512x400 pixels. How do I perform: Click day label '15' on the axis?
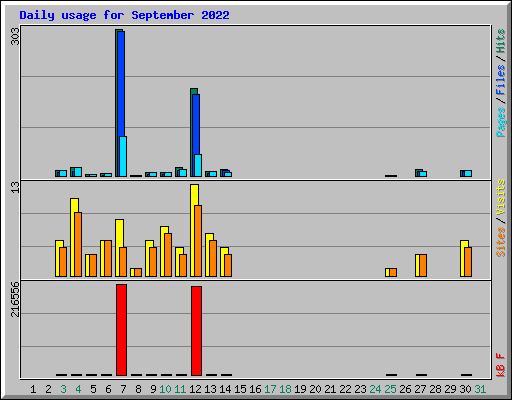coord(240,389)
